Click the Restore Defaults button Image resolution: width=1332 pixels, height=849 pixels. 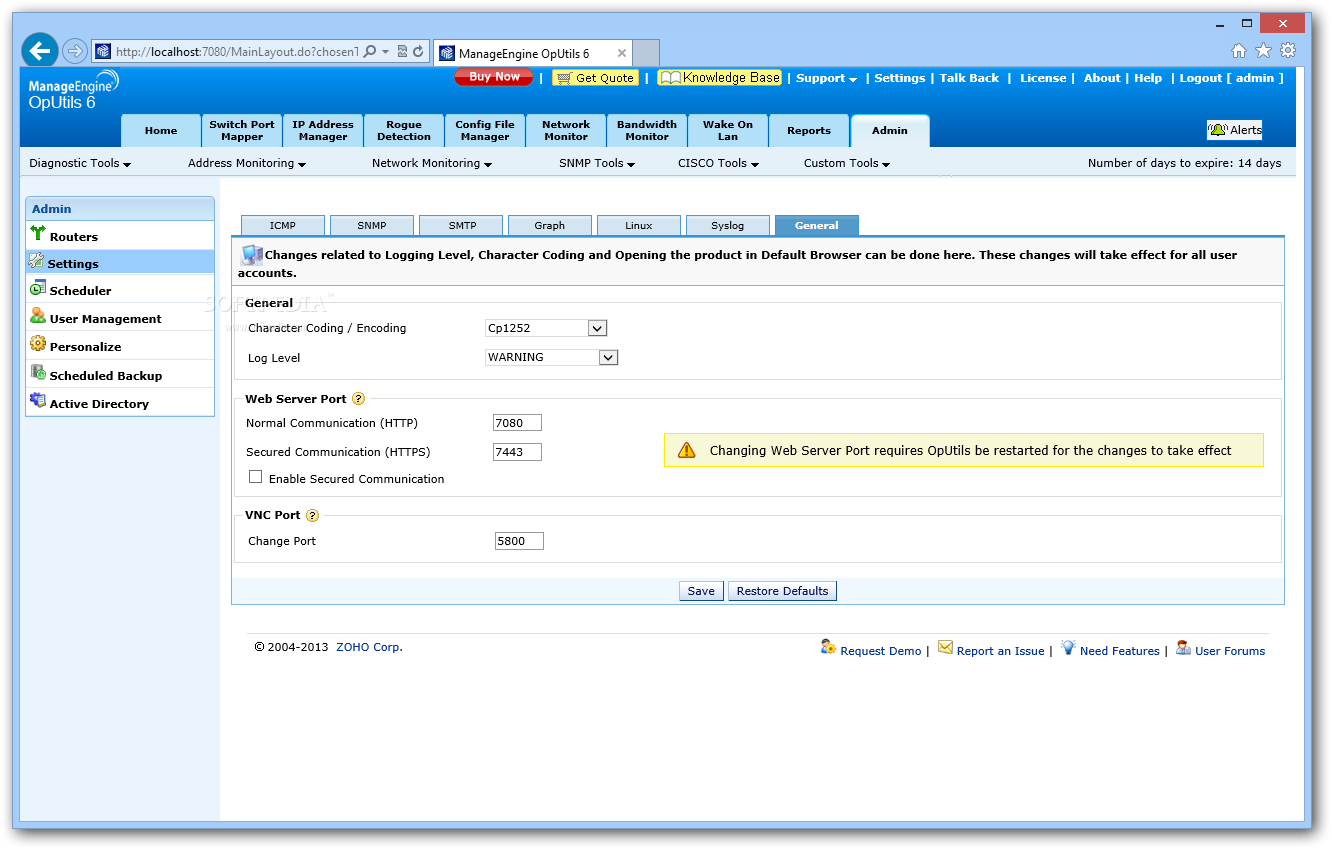(x=782, y=591)
